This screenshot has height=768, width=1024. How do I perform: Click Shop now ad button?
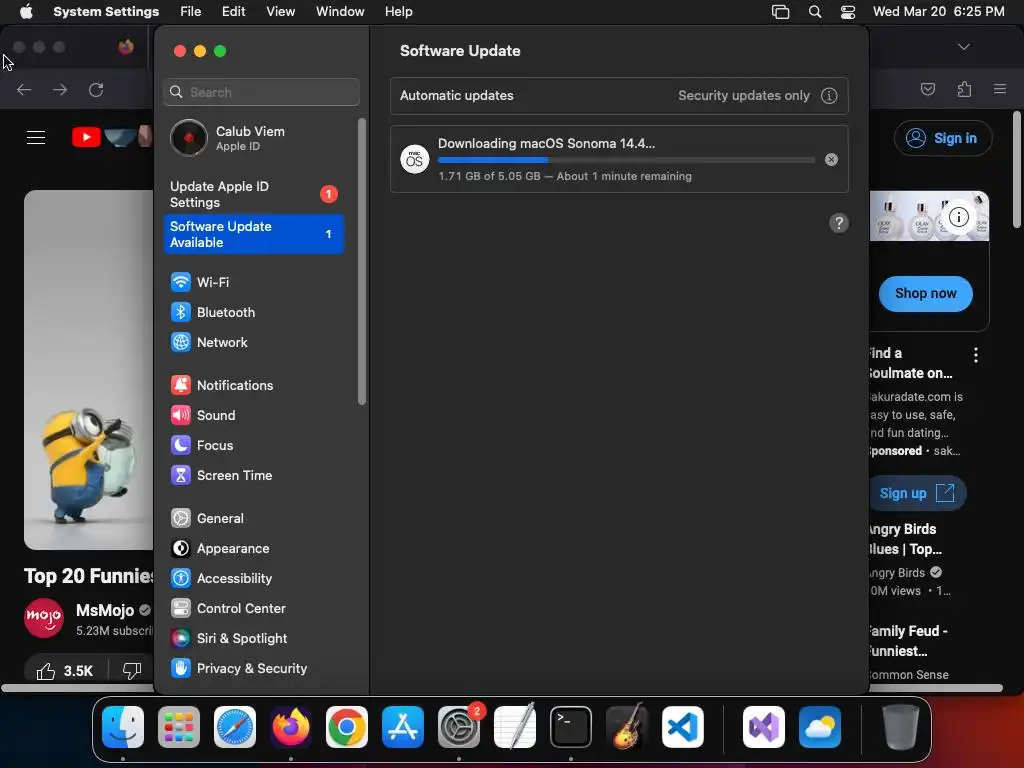pyautogui.click(x=925, y=294)
